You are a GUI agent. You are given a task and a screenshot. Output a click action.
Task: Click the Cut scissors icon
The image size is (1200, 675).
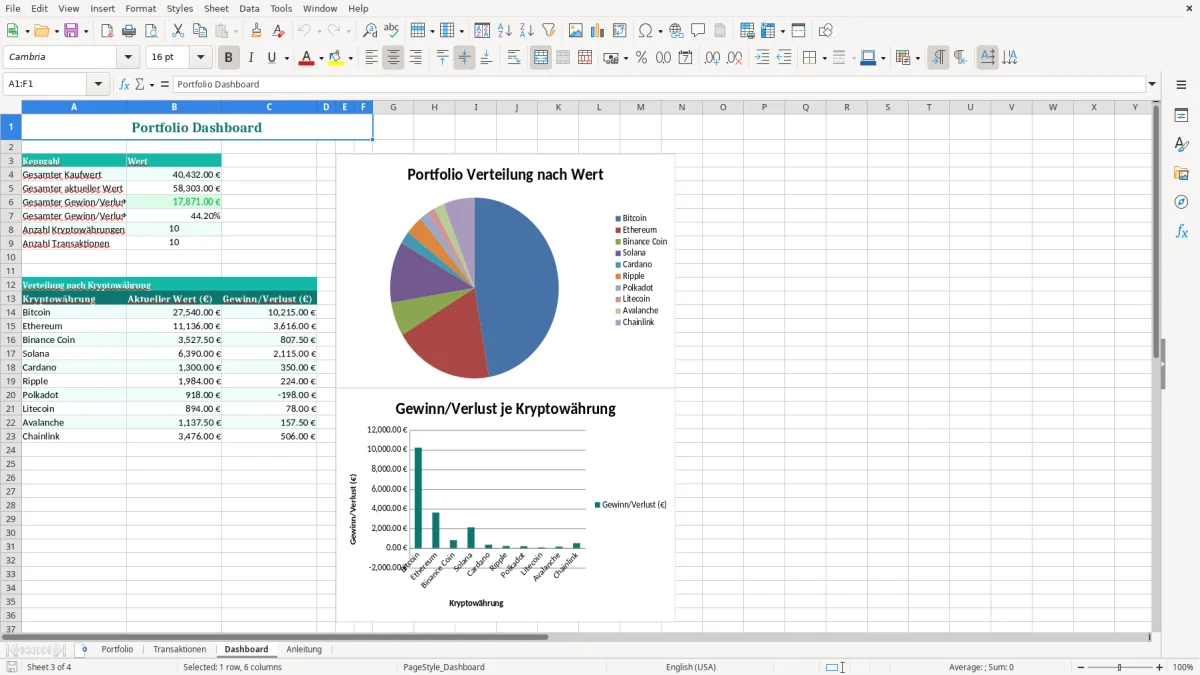tap(178, 31)
